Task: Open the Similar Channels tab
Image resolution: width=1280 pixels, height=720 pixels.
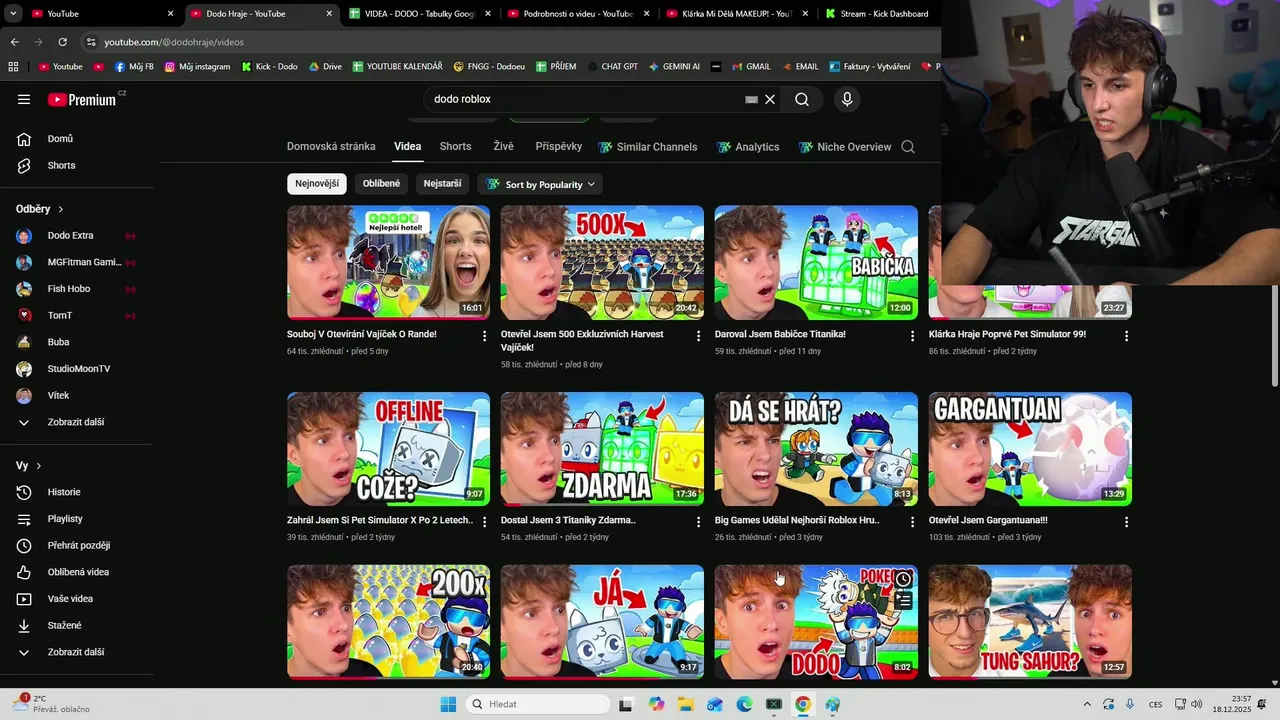Action: click(x=648, y=147)
